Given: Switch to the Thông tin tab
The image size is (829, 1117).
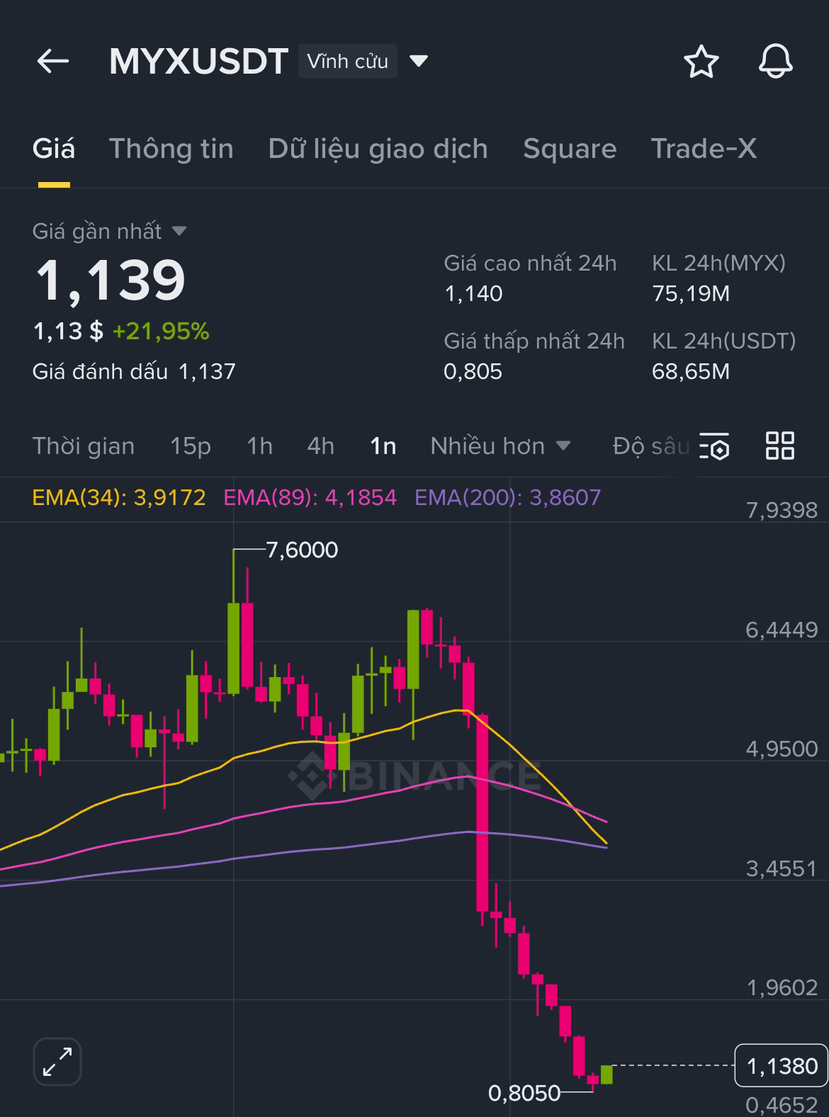Looking at the screenshot, I should tap(171, 149).
